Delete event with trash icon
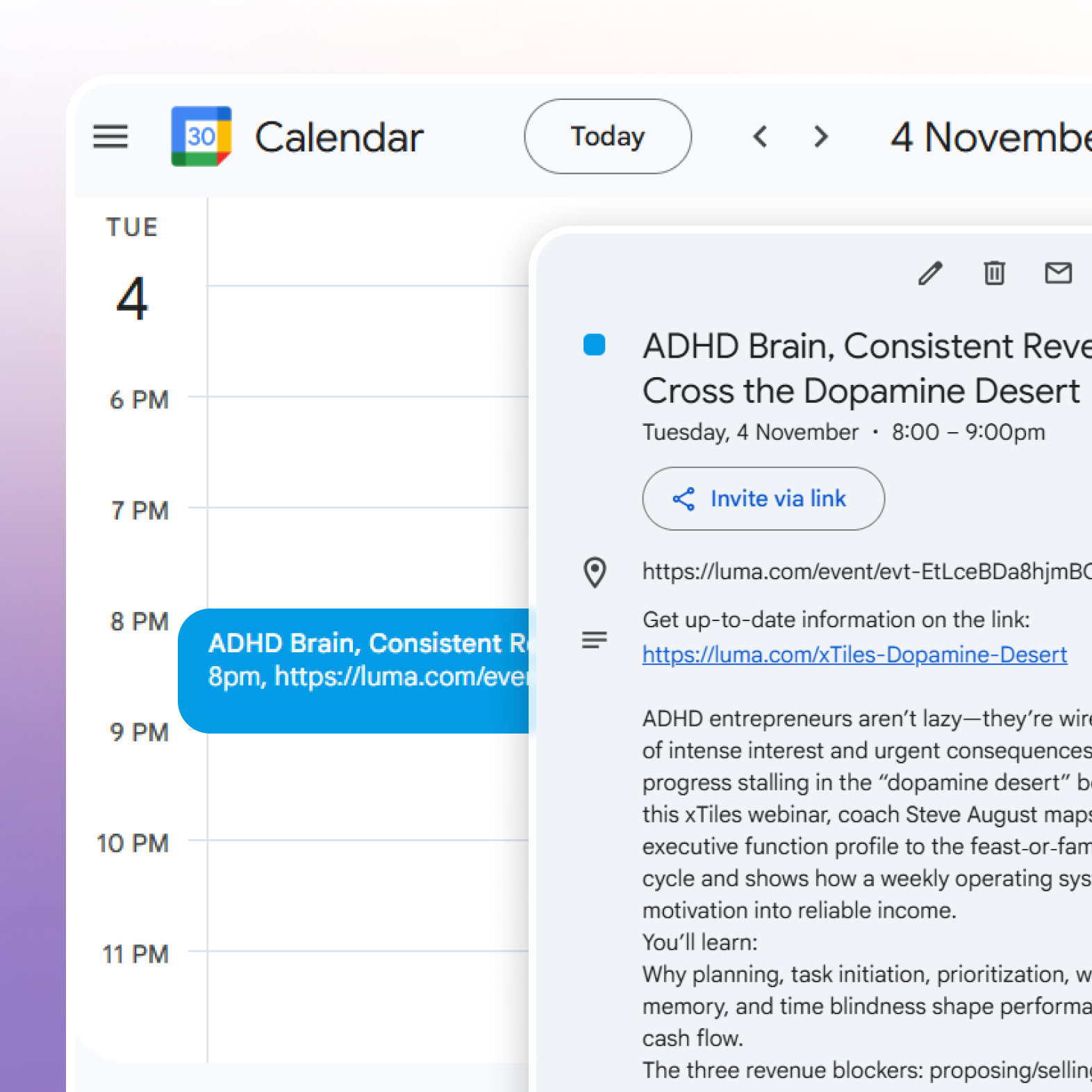Screen dimensions: 1092x1092 [x=994, y=273]
